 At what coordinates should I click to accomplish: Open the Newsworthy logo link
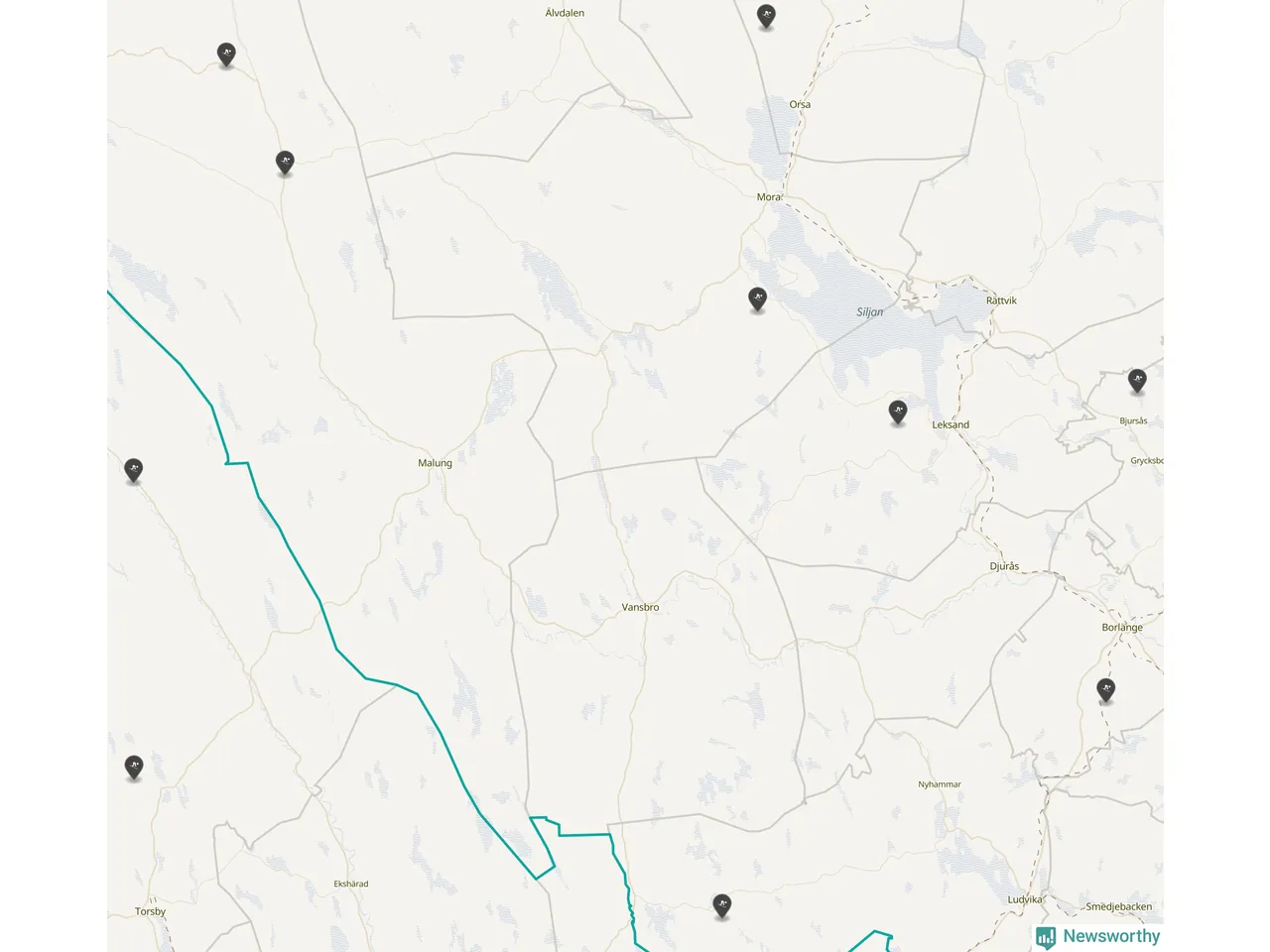coord(1097,936)
